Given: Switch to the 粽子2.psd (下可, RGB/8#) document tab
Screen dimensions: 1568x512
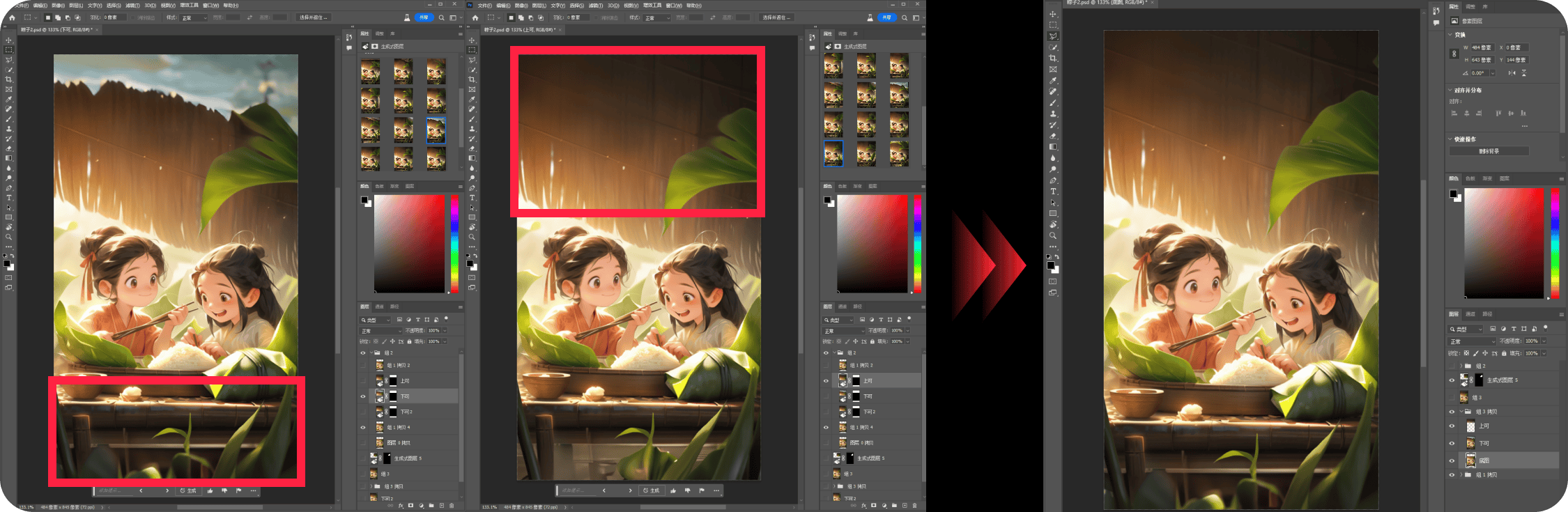Looking at the screenshot, I should click(56, 30).
